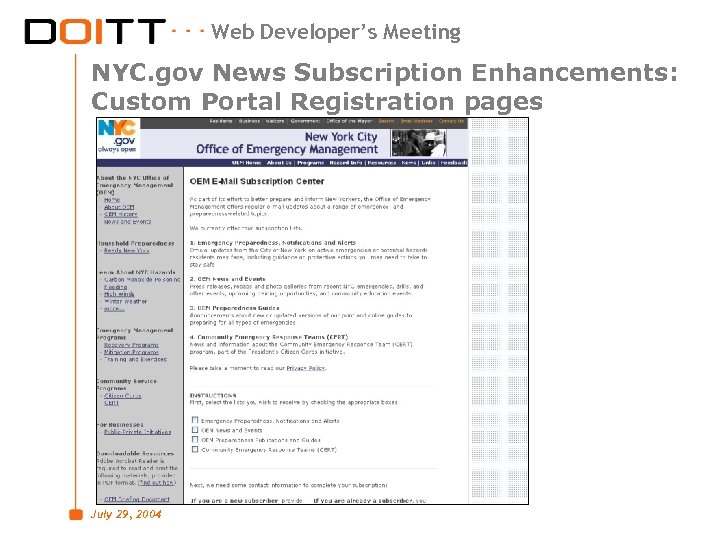Click Email Updates in top bar
This screenshot has height=540, width=720.
tap(416, 121)
